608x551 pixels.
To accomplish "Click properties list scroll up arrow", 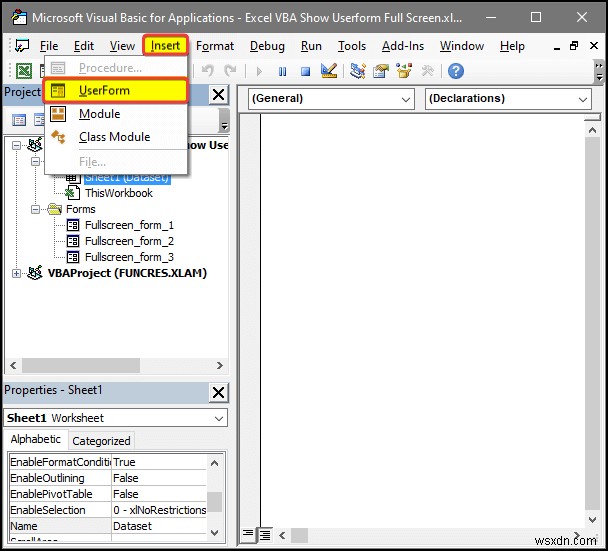I will pyautogui.click(x=214, y=463).
